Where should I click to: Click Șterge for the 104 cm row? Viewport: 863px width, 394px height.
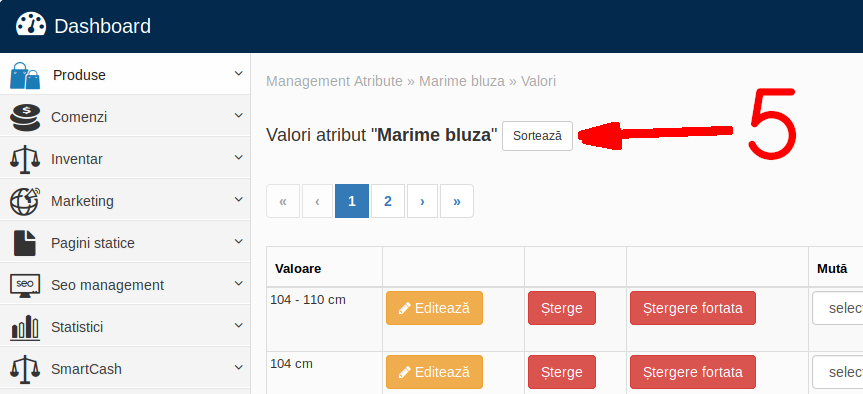(562, 372)
